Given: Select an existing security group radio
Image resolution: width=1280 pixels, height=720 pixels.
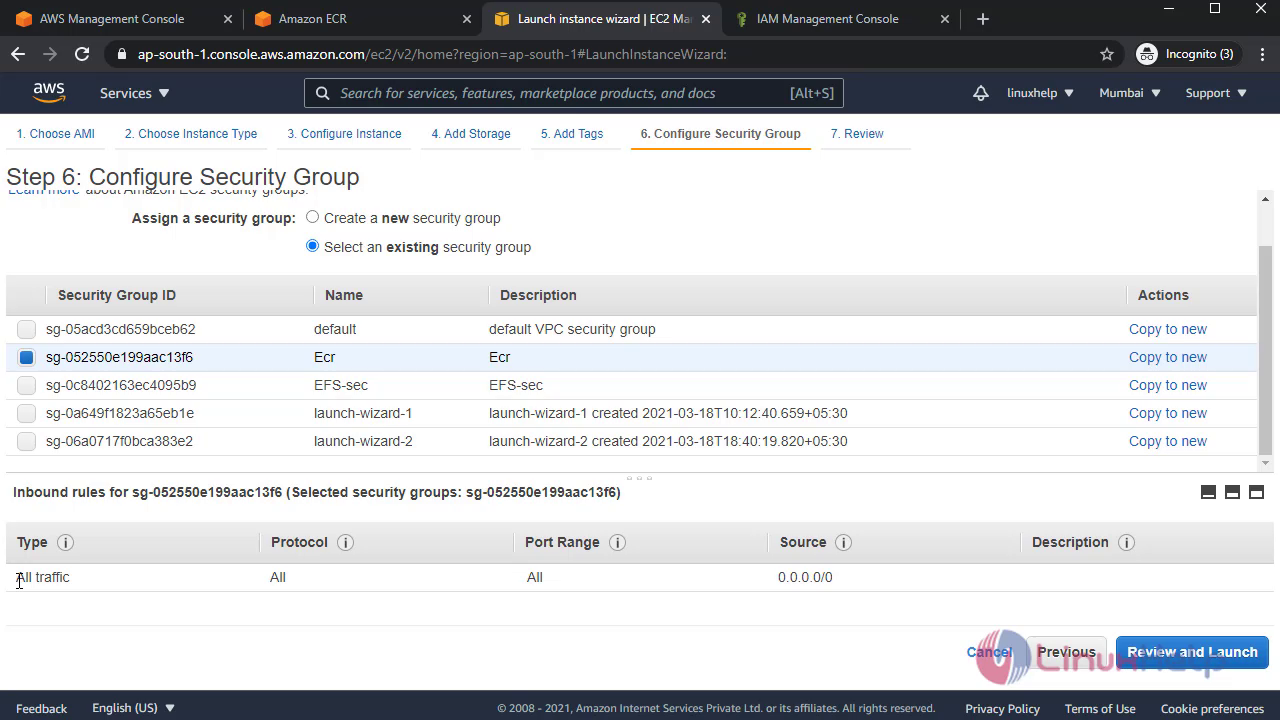Looking at the screenshot, I should pos(313,246).
